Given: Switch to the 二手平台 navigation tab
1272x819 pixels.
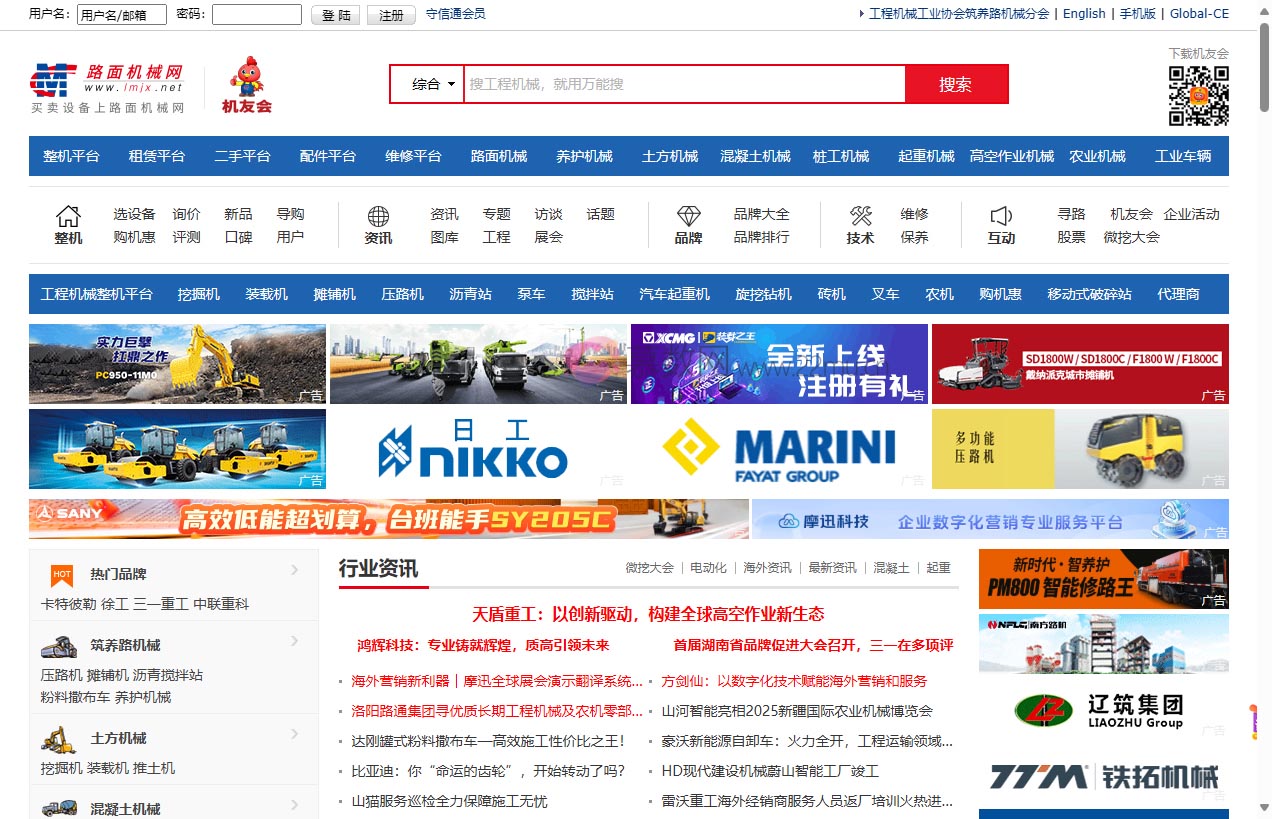Looking at the screenshot, I should click(242, 156).
